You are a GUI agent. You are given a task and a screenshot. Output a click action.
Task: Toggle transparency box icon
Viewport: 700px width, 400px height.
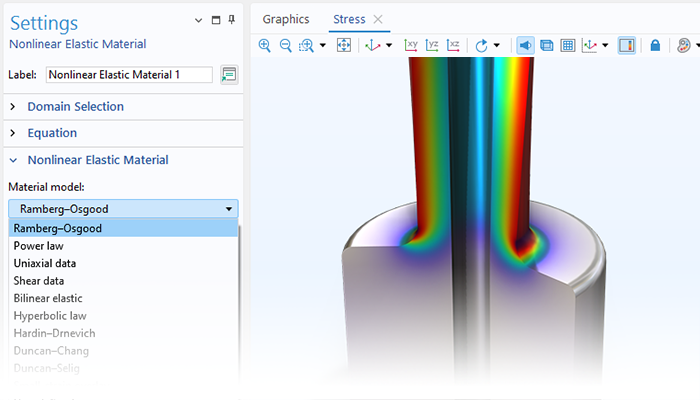click(x=546, y=46)
